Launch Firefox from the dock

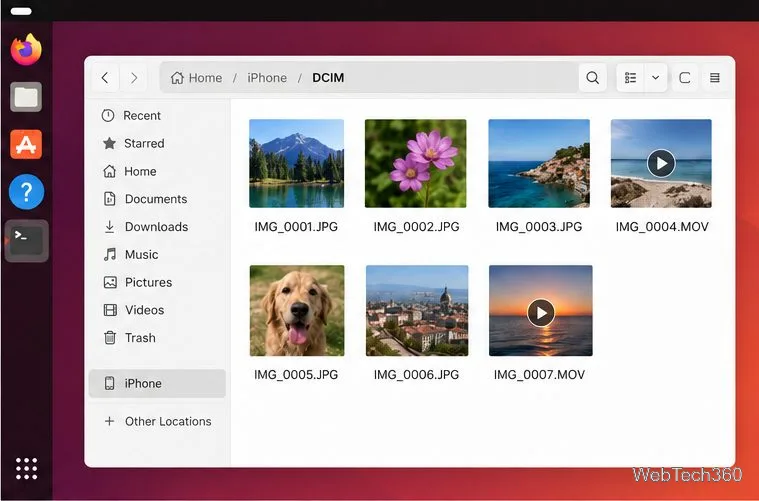point(26,49)
